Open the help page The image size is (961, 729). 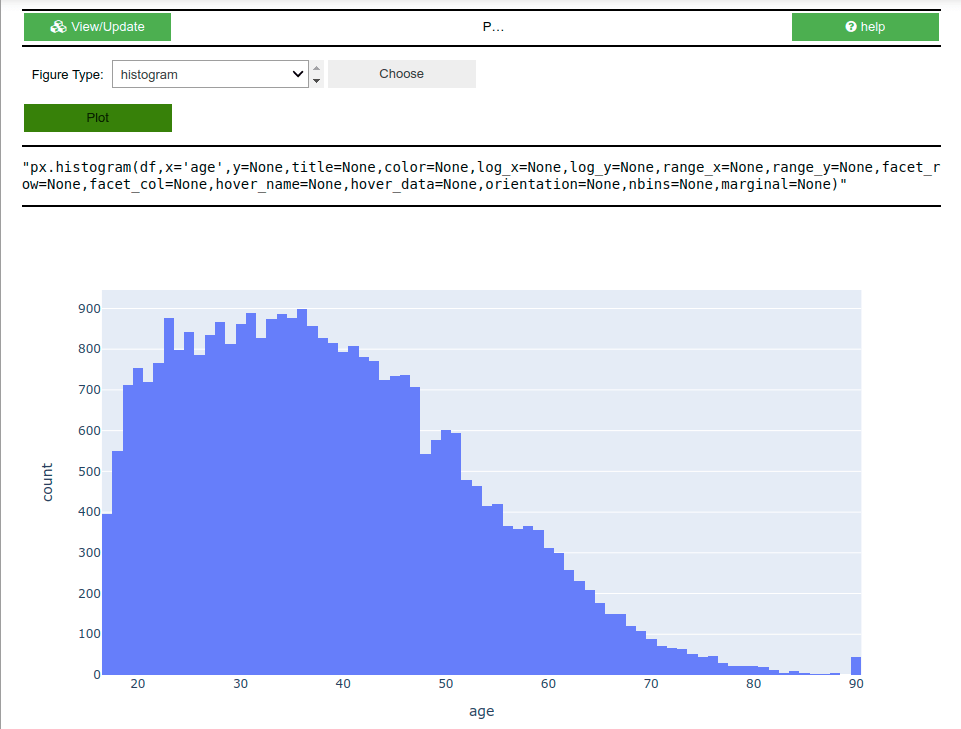pos(864,27)
